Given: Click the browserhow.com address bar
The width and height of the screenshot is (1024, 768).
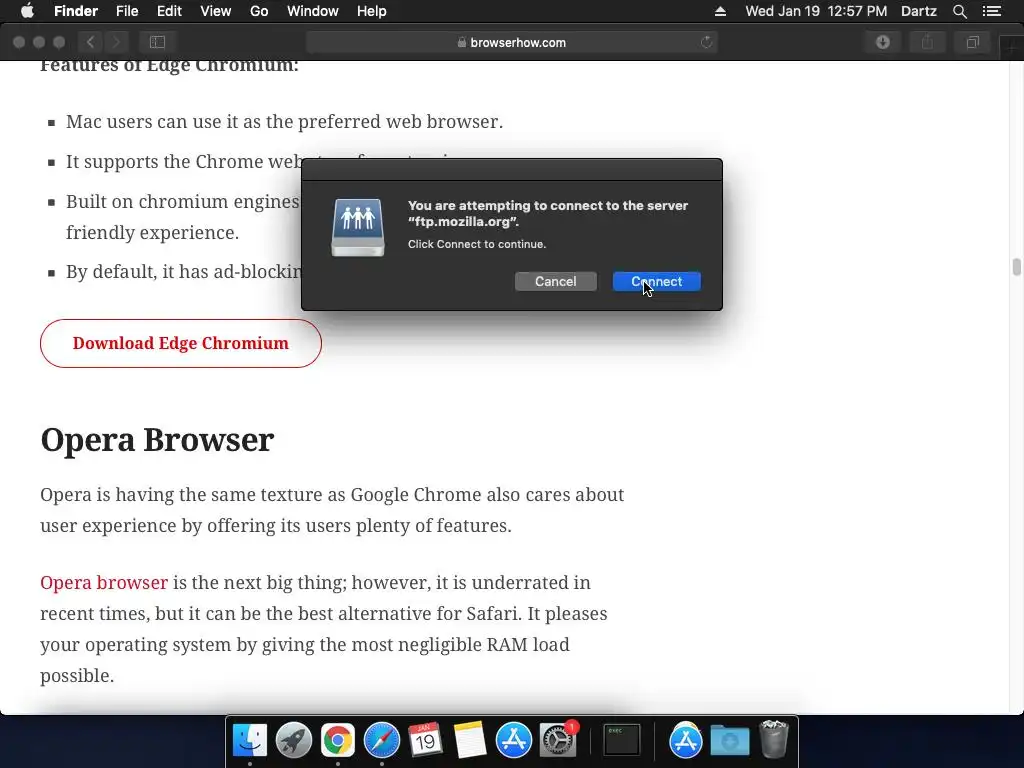Looking at the screenshot, I should (x=512, y=42).
